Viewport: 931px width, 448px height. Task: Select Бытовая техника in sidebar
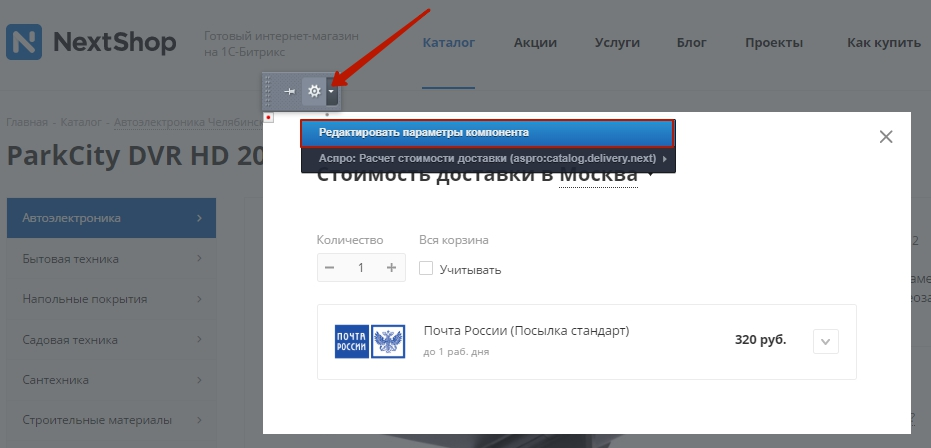111,259
